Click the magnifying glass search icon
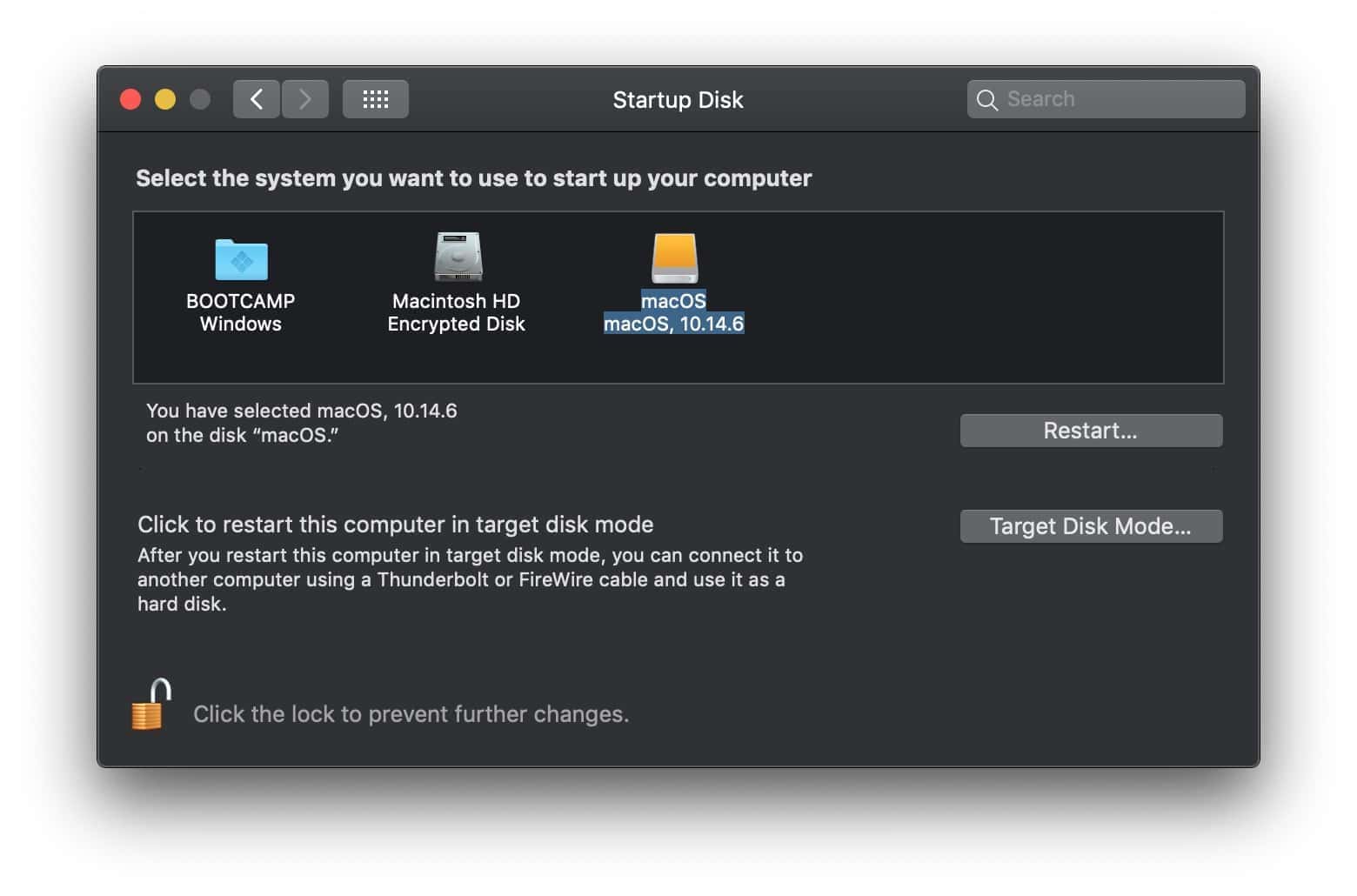 click(986, 100)
